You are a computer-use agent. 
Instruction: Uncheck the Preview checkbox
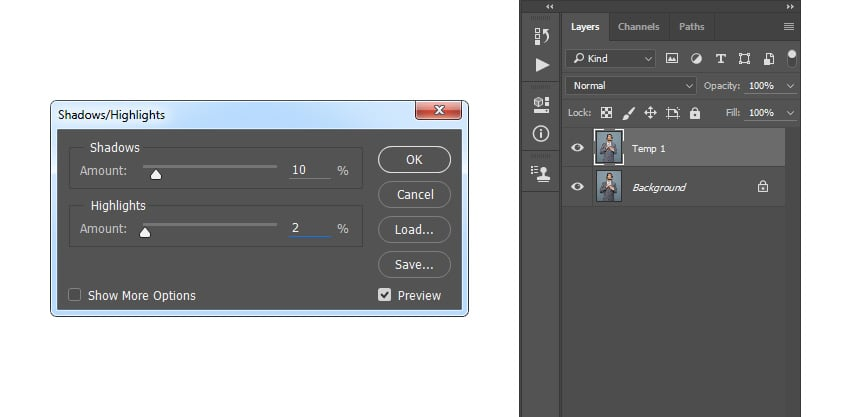pos(384,295)
